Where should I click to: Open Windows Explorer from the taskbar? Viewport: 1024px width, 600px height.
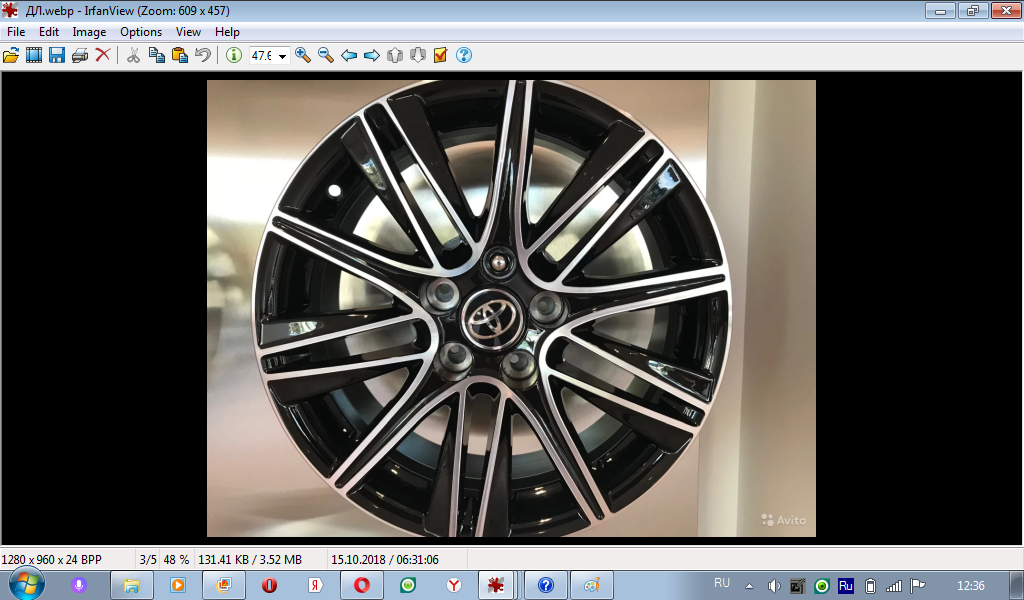132,585
